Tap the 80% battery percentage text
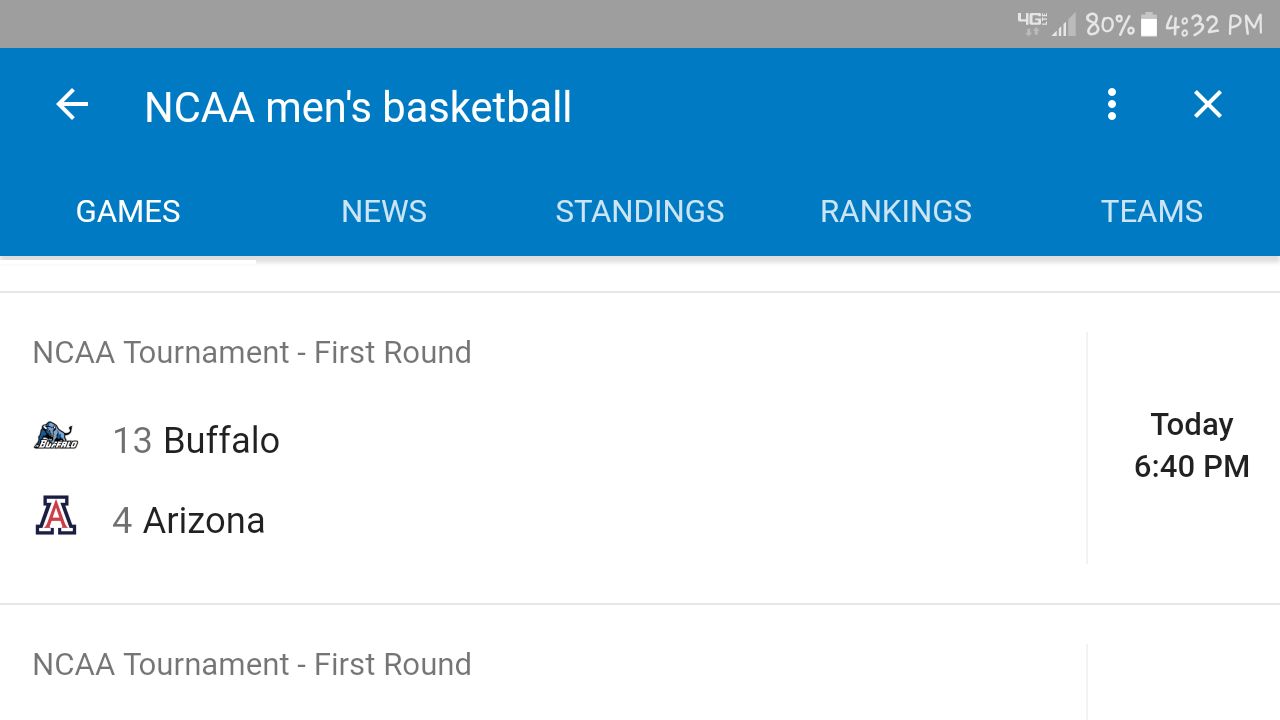This screenshot has height=720, width=1280. pos(1109,25)
